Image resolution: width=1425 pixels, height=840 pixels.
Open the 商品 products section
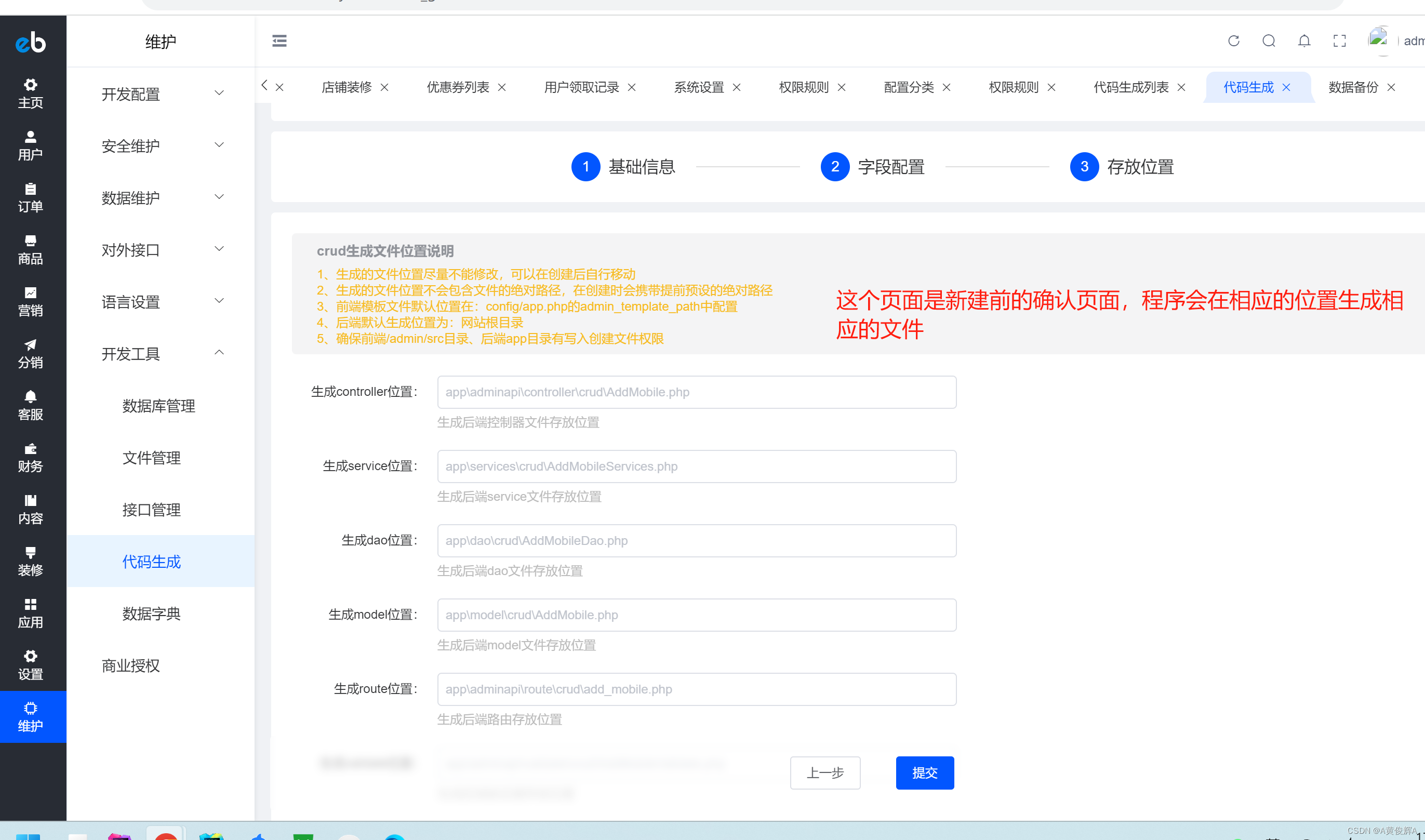(31, 251)
